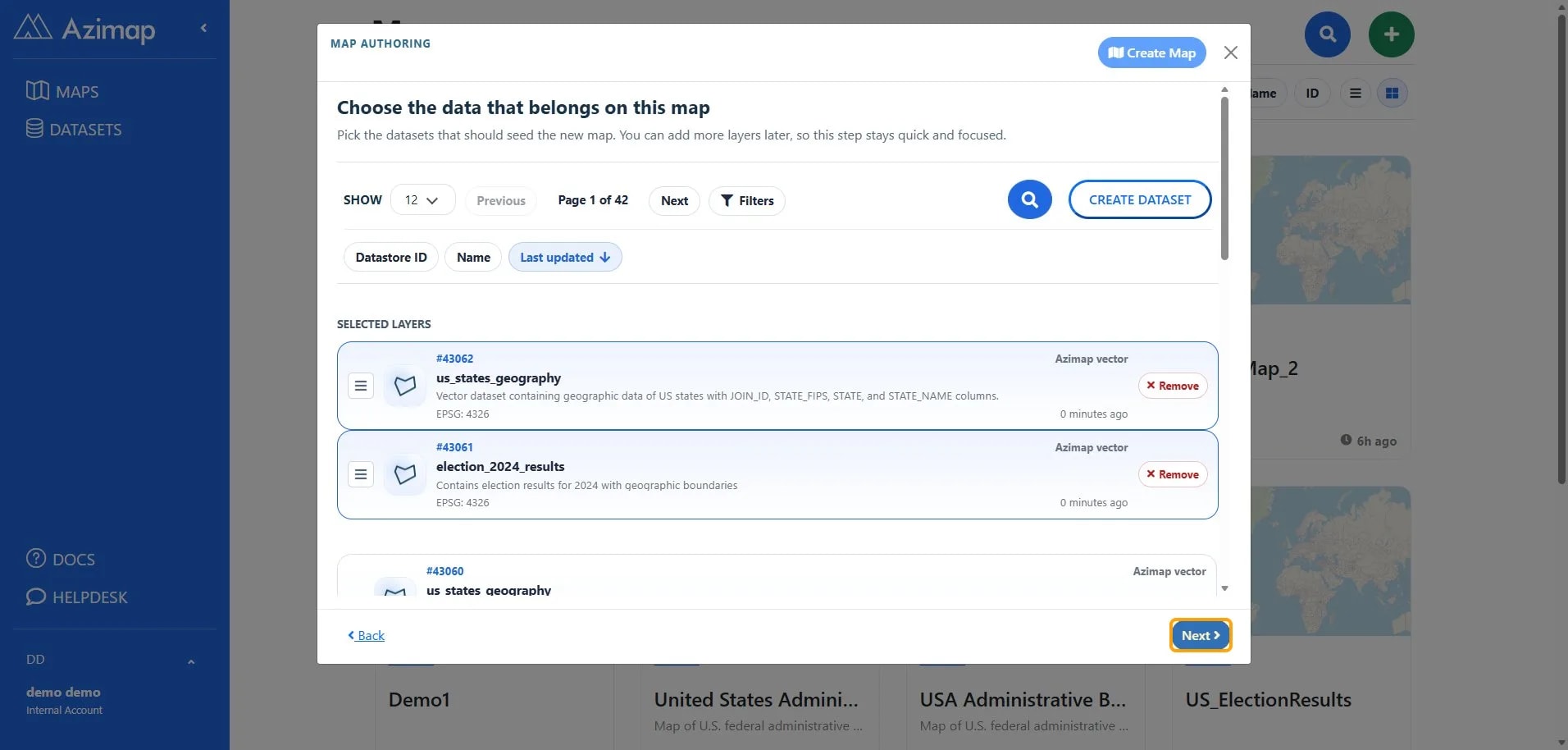Screen dimensions: 1568x750
Task: Click the dialog's vertical scrollbar thumb
Action: (x=1224, y=178)
